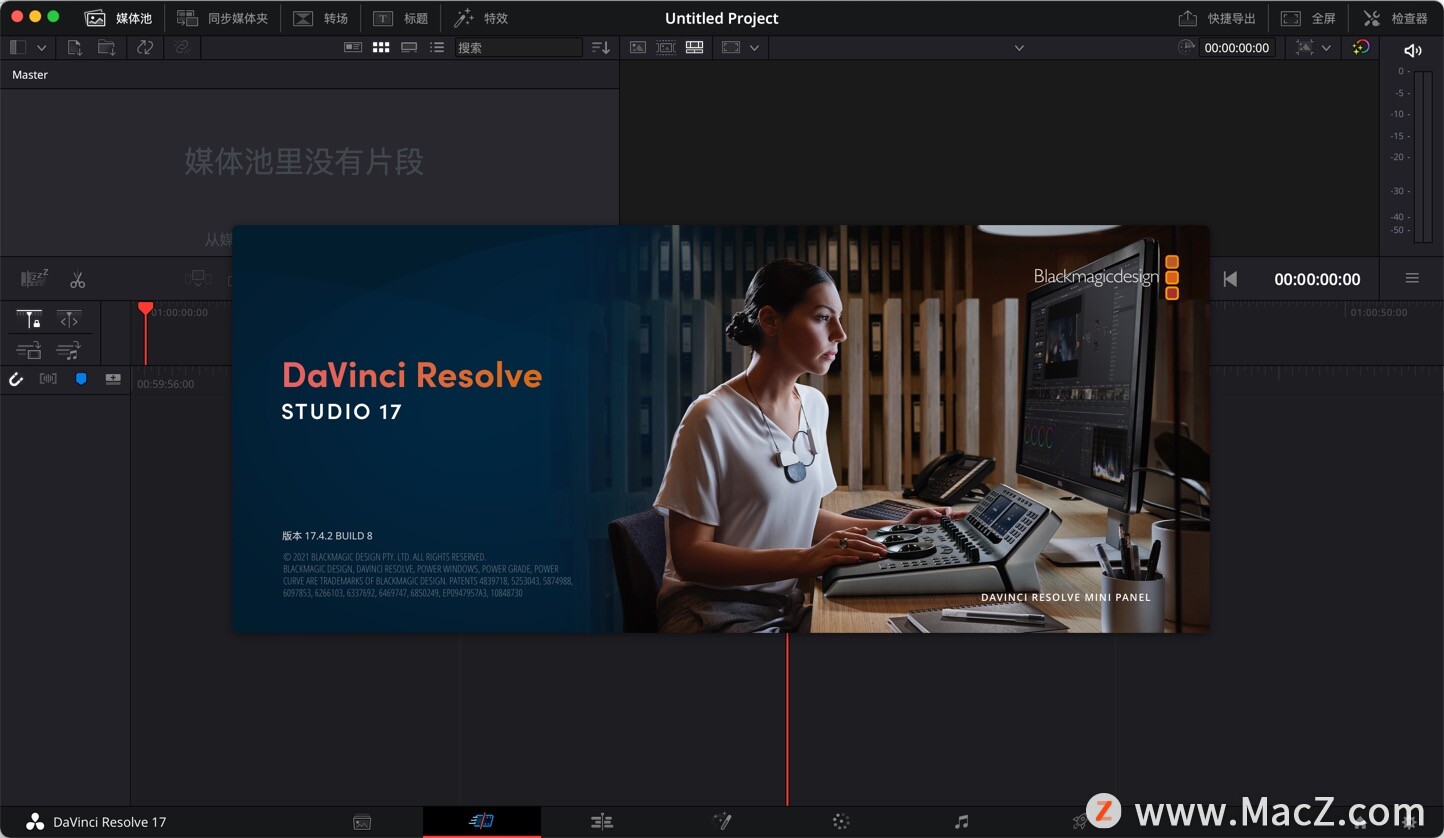Open the 同步媒体夹 sync bin panel
The height and width of the screenshot is (838, 1444).
point(222,18)
